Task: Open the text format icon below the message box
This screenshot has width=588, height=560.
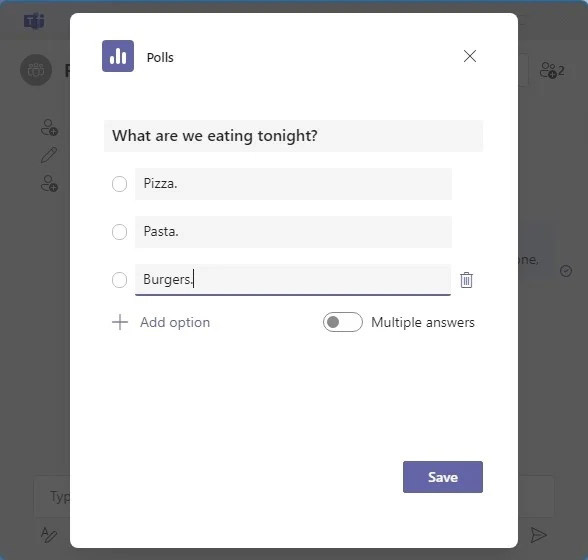Action: pos(49,535)
